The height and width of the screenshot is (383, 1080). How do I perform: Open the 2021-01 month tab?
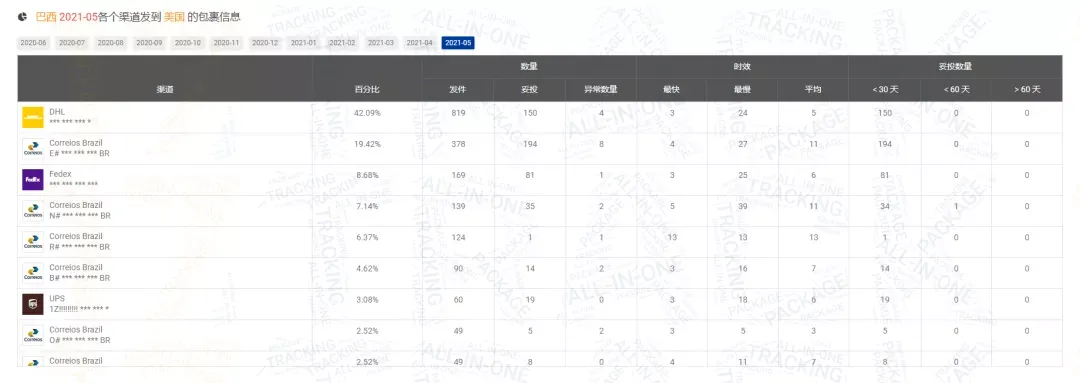point(304,43)
